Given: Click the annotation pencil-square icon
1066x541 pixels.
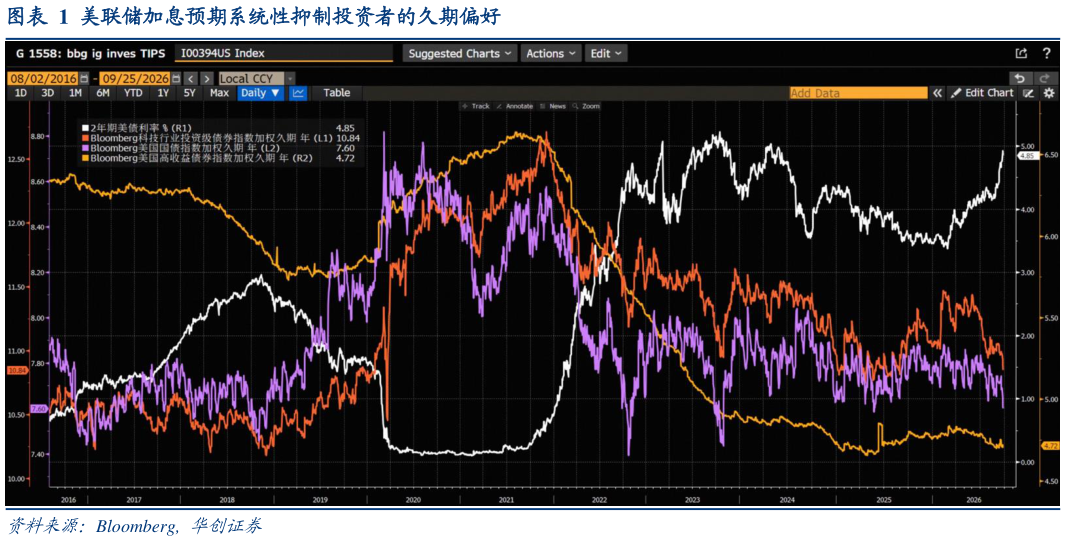Looking at the screenshot, I should coord(1028,93).
